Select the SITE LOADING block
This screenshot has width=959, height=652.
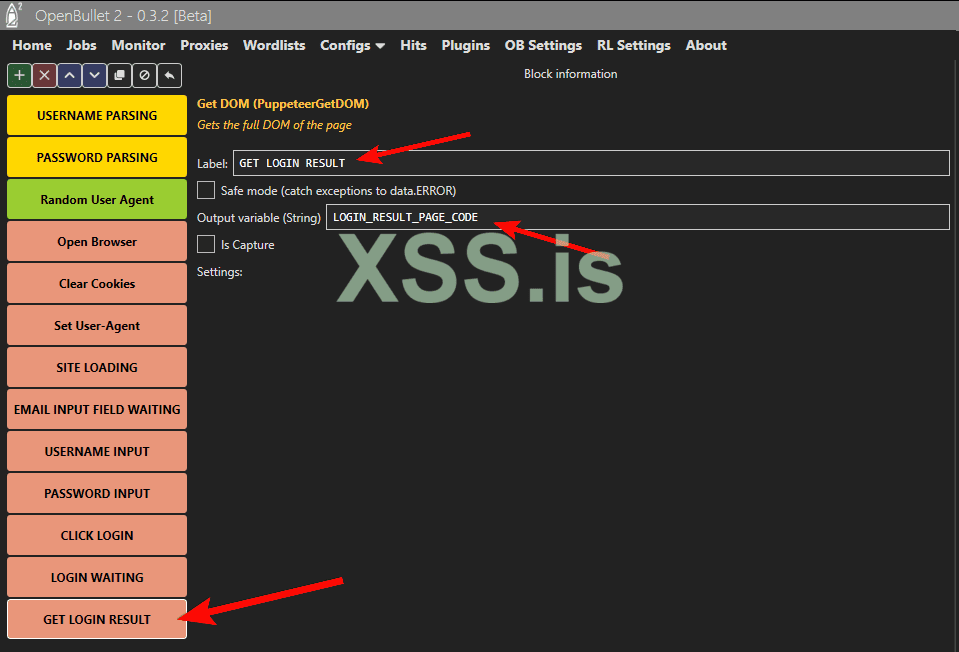click(97, 368)
